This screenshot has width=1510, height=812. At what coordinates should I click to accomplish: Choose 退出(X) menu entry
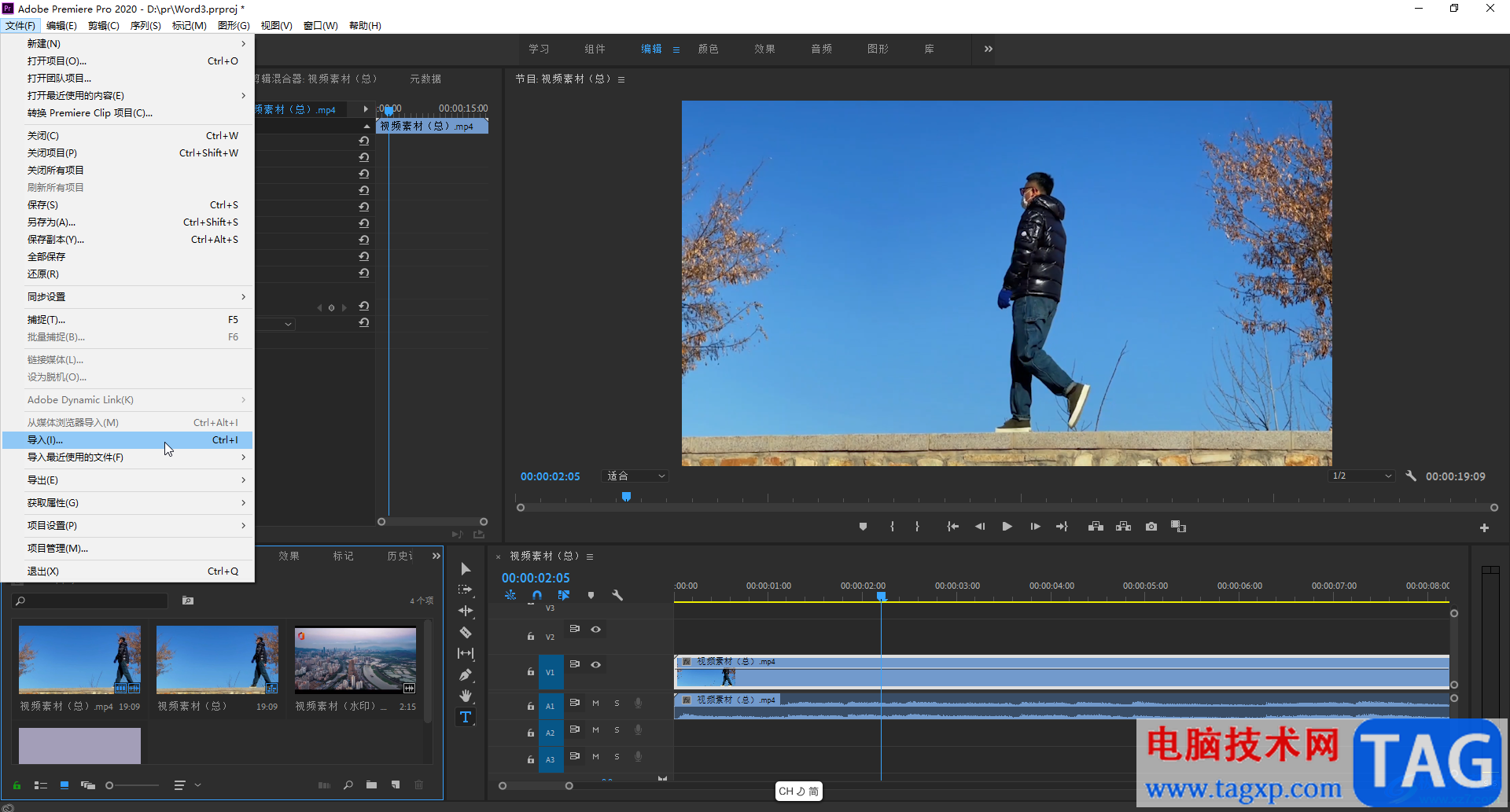point(127,571)
